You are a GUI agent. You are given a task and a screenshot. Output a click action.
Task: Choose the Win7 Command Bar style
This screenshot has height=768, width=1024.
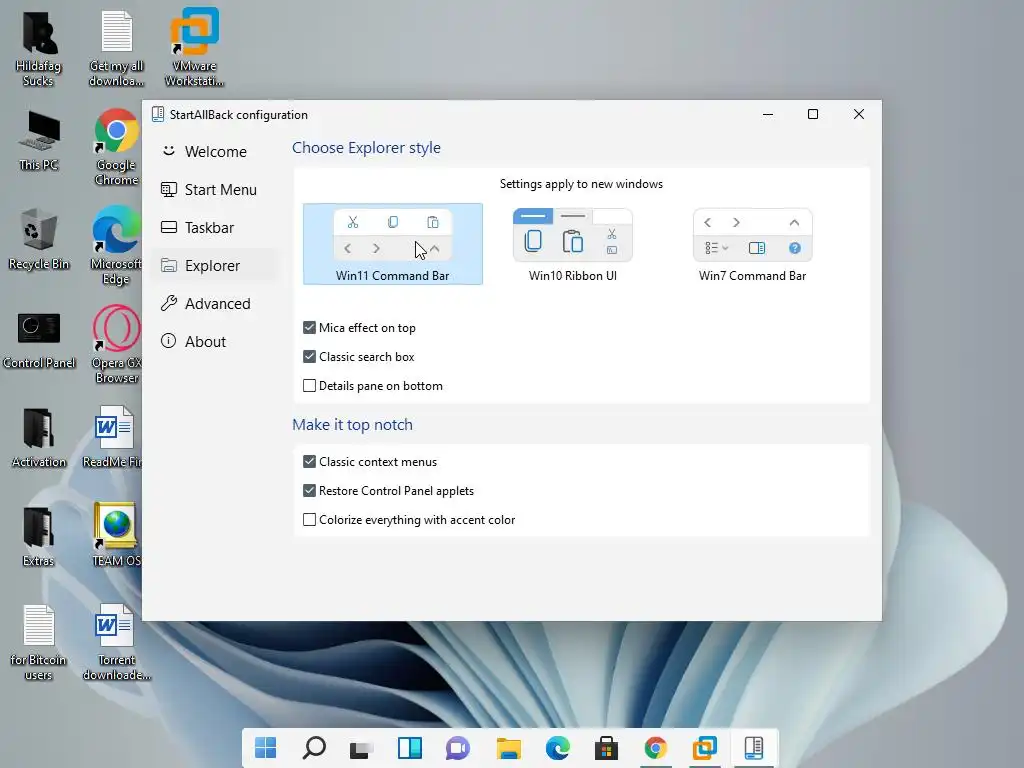click(x=752, y=244)
